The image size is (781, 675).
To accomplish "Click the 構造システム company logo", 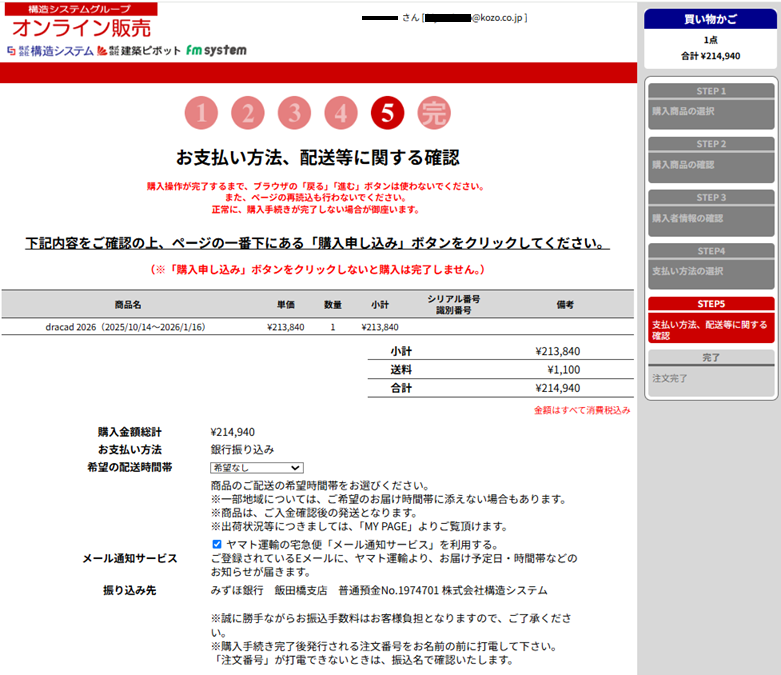I will (x=50, y=50).
